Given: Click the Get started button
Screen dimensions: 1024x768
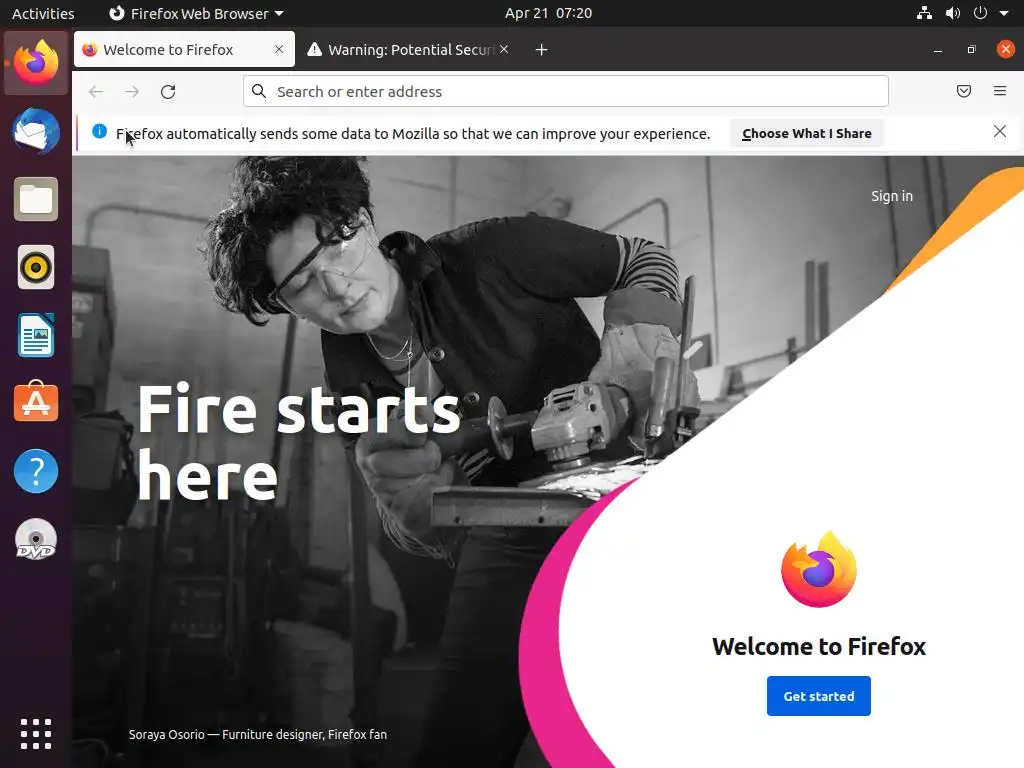Looking at the screenshot, I should pyautogui.click(x=818, y=696).
